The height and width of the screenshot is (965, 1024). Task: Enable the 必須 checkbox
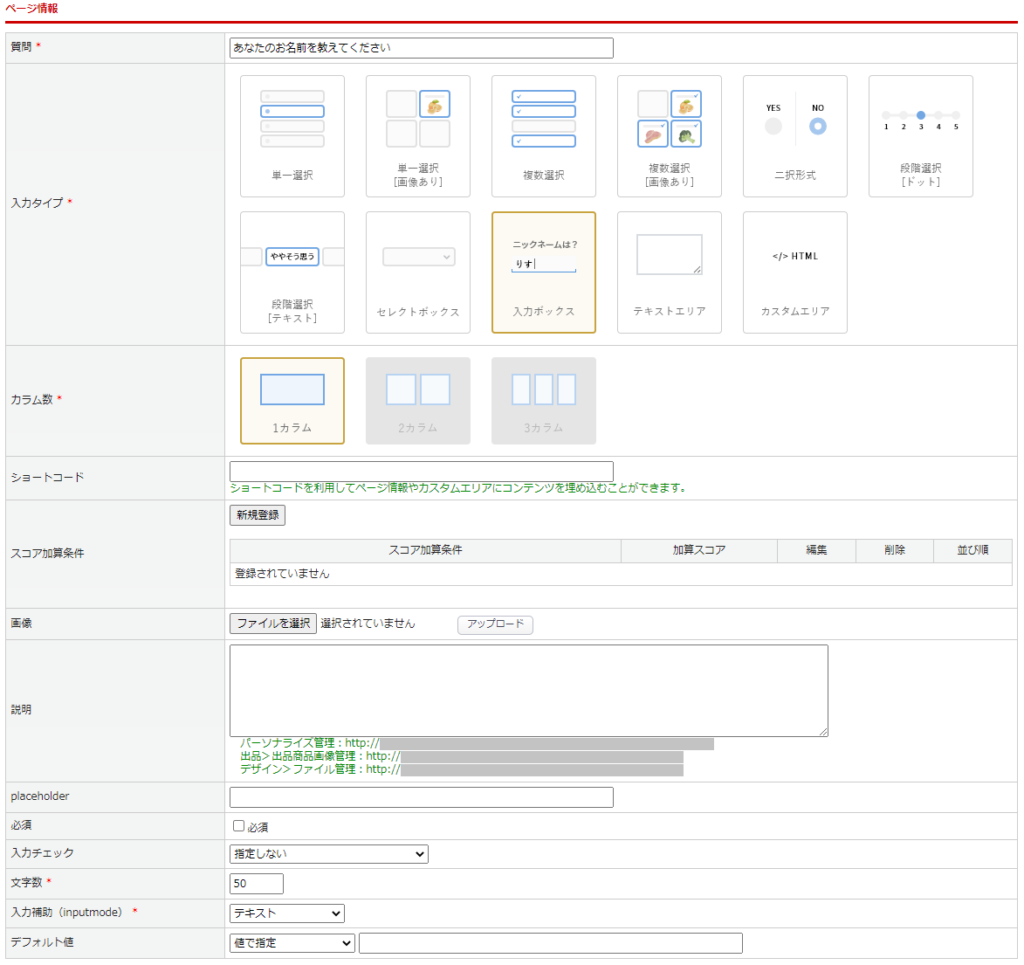pos(238,826)
